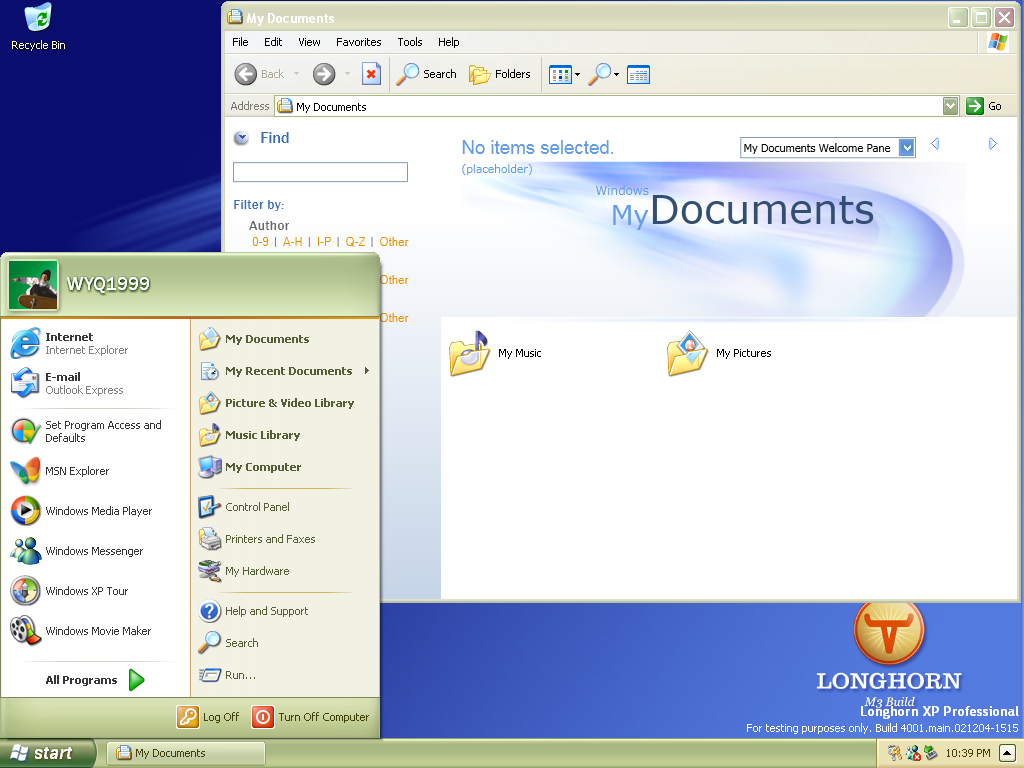The image size is (1024, 768).
Task: Open the Address bar dropdown arrow
Action: (950, 106)
